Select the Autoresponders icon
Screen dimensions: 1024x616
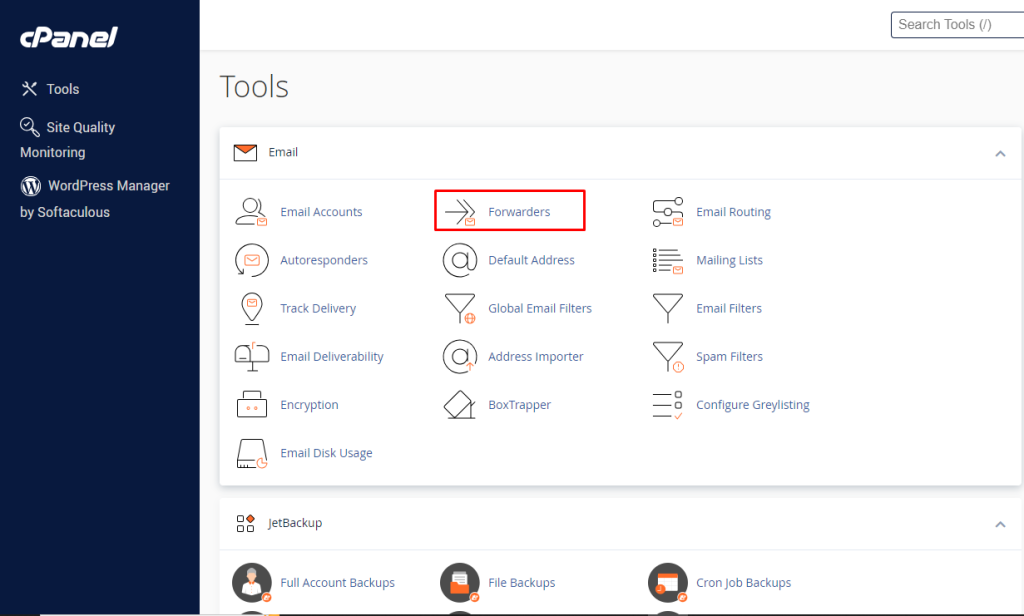point(251,259)
